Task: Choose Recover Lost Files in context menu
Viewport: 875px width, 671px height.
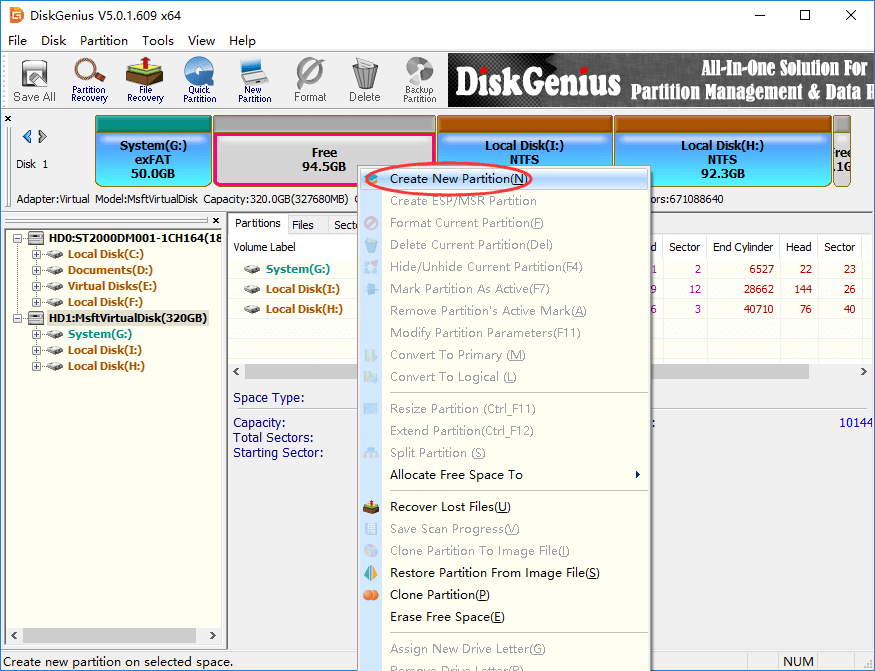Action: [449, 507]
